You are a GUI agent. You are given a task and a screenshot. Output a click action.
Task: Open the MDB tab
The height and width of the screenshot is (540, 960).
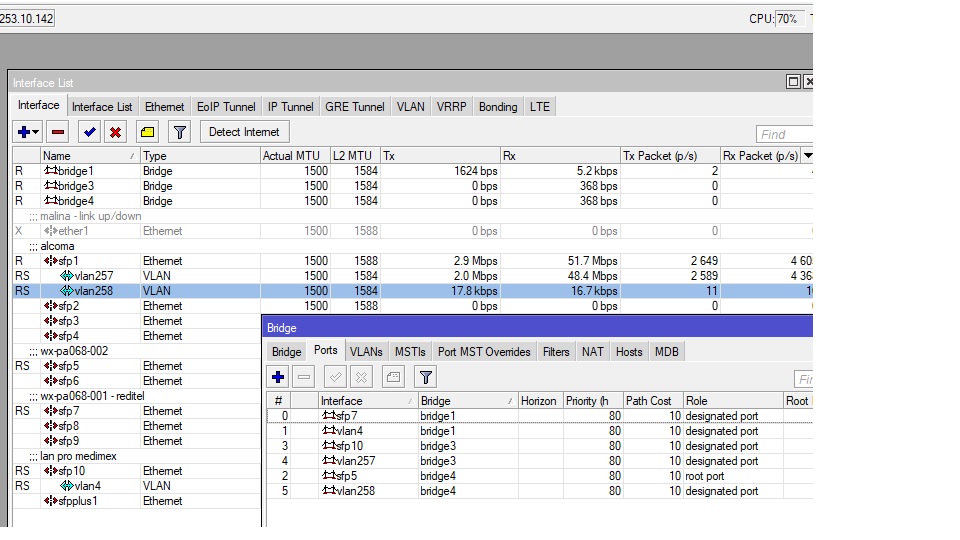[667, 352]
